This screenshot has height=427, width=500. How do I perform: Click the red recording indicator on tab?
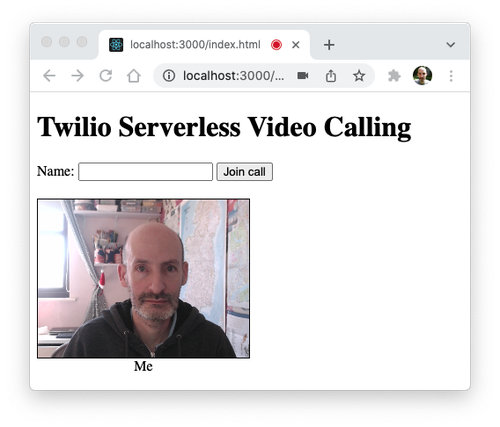pyautogui.click(x=276, y=45)
